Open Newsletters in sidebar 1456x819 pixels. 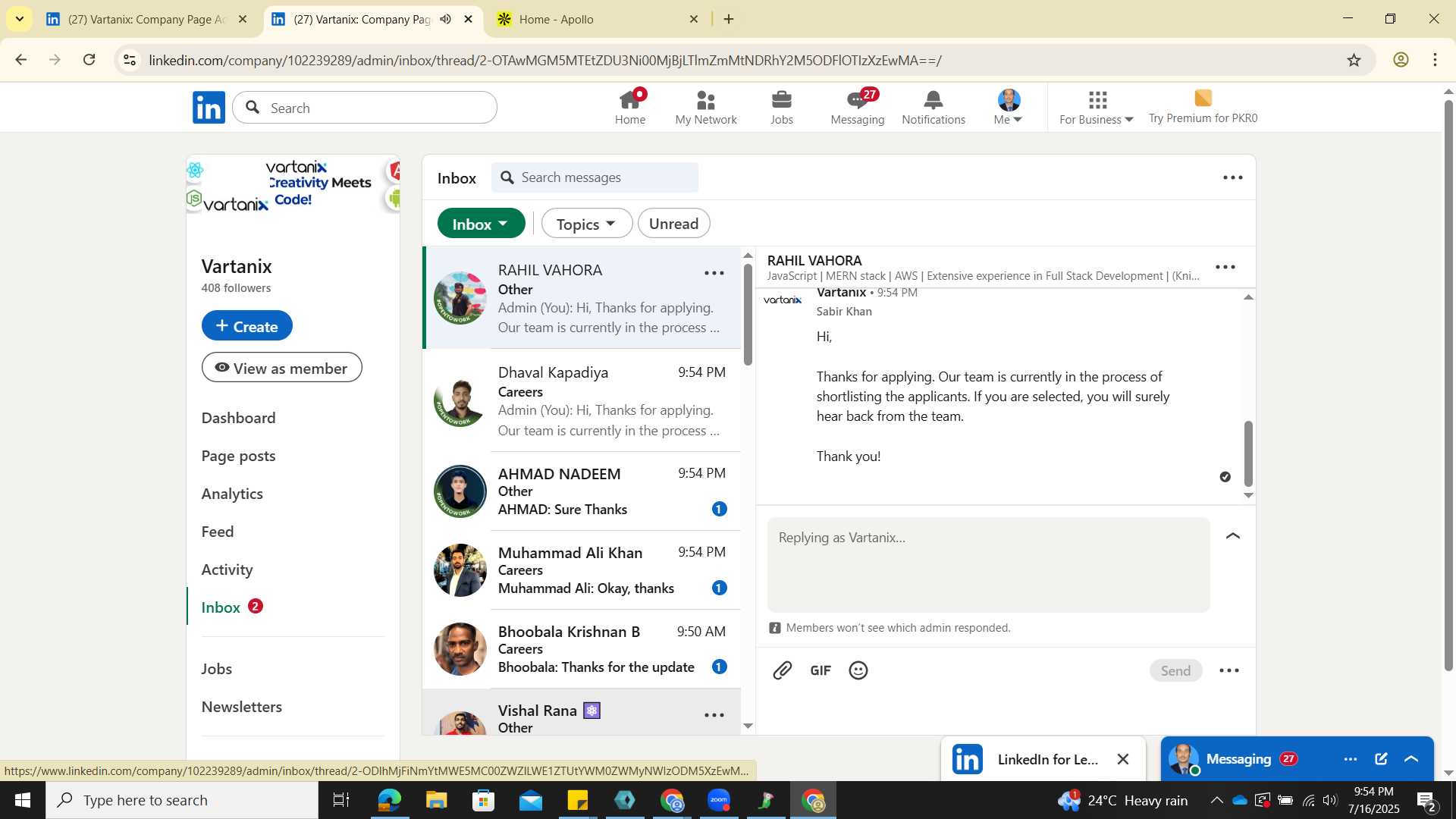(x=242, y=707)
